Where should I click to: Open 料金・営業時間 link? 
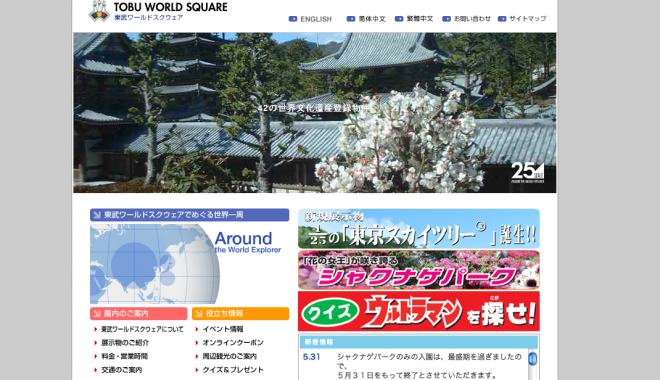(125, 356)
